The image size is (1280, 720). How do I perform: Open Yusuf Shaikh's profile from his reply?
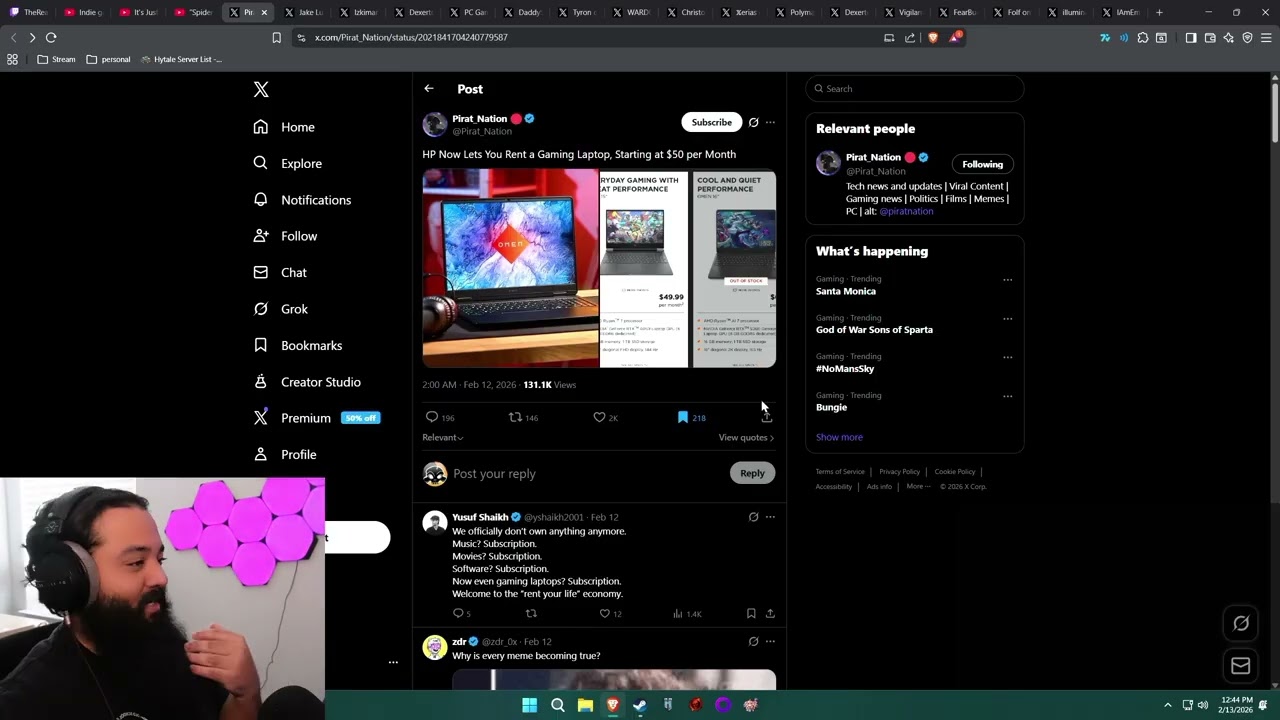(x=480, y=517)
